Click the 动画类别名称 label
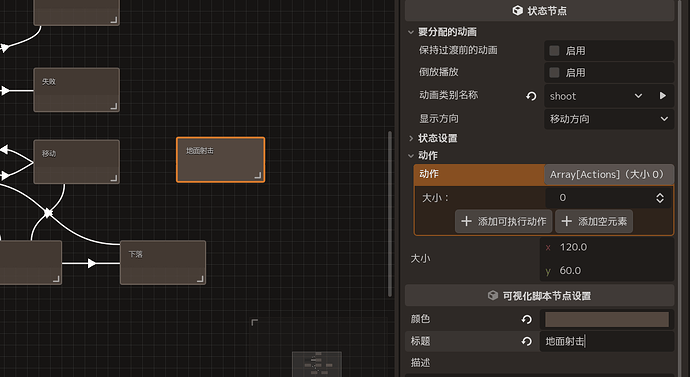This screenshot has height=377, width=690. tap(448, 95)
